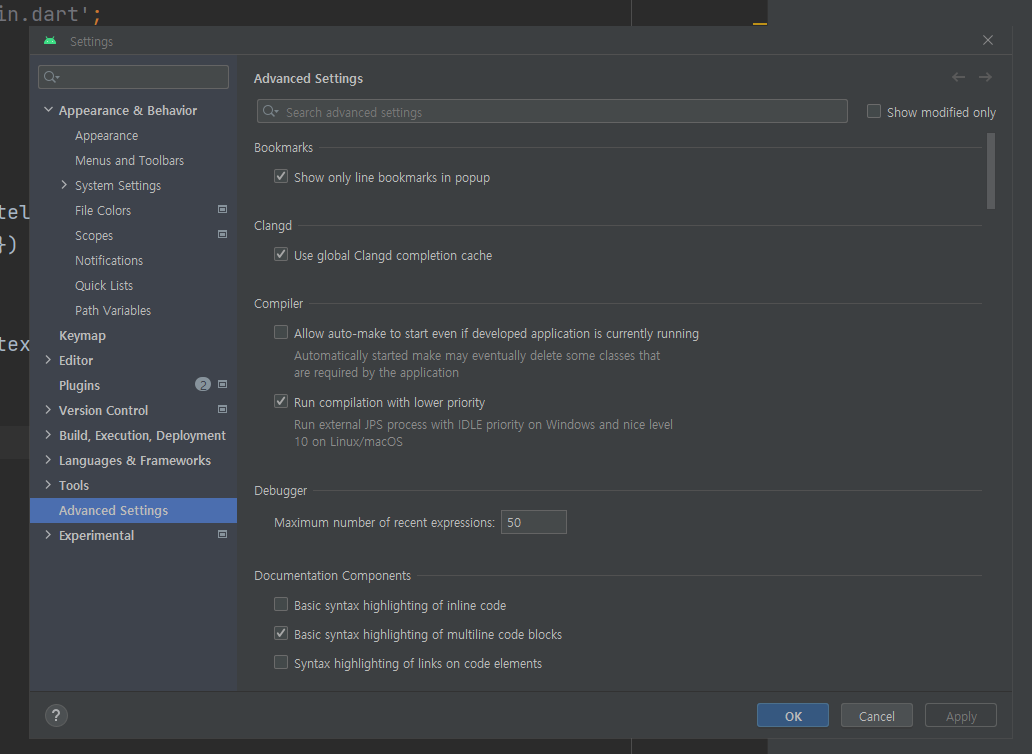This screenshot has width=1032, height=754.
Task: Expand the System Settings node
Action: (x=64, y=185)
